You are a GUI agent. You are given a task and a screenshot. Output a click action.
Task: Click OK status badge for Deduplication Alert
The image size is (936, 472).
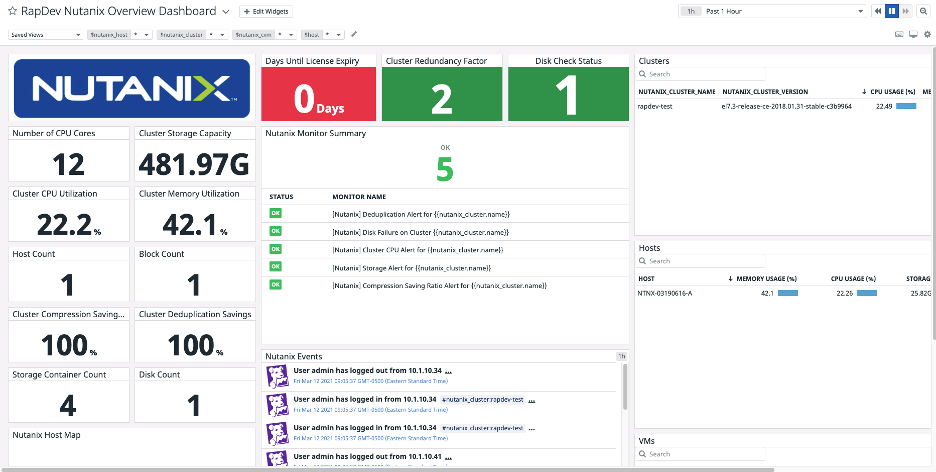pos(275,213)
